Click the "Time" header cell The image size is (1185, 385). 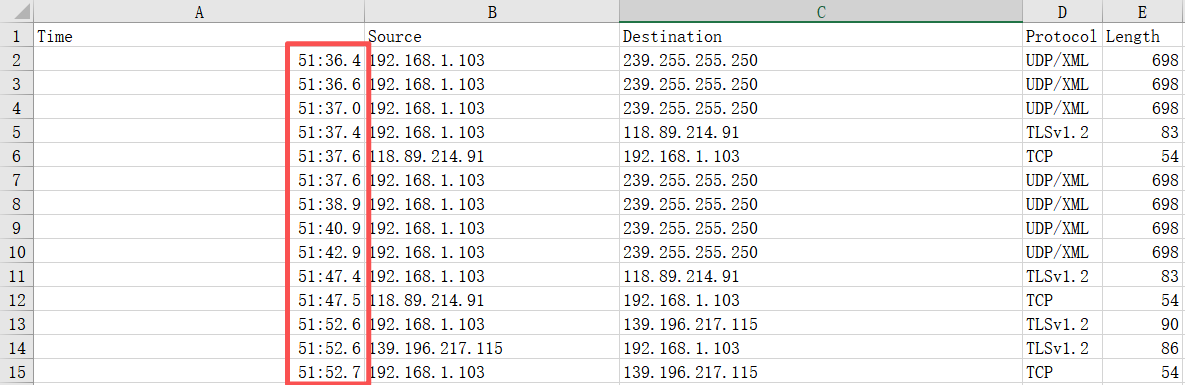(x=200, y=36)
